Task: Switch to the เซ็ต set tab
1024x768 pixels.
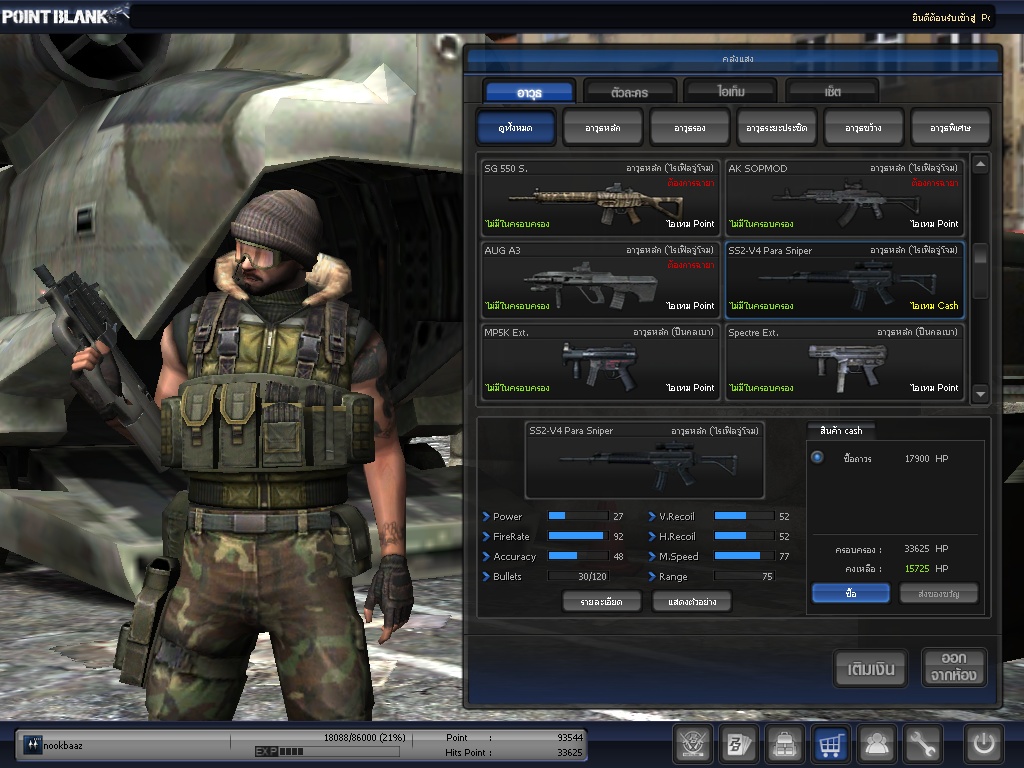Action: [x=832, y=92]
